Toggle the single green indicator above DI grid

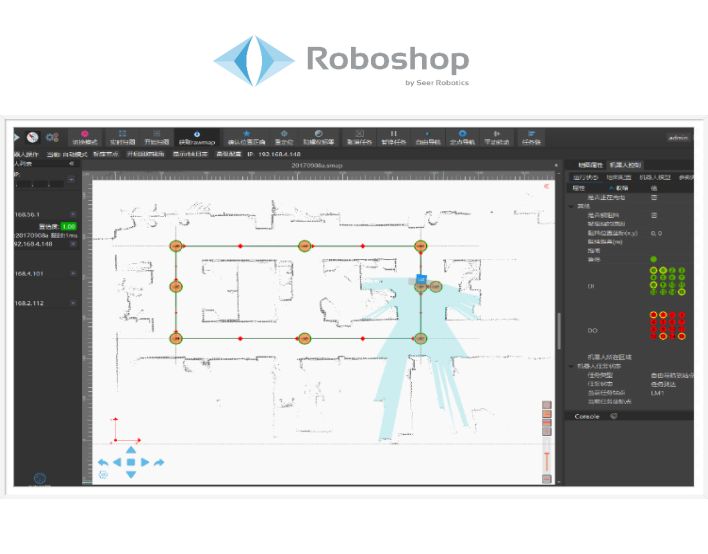pyautogui.click(x=654, y=260)
